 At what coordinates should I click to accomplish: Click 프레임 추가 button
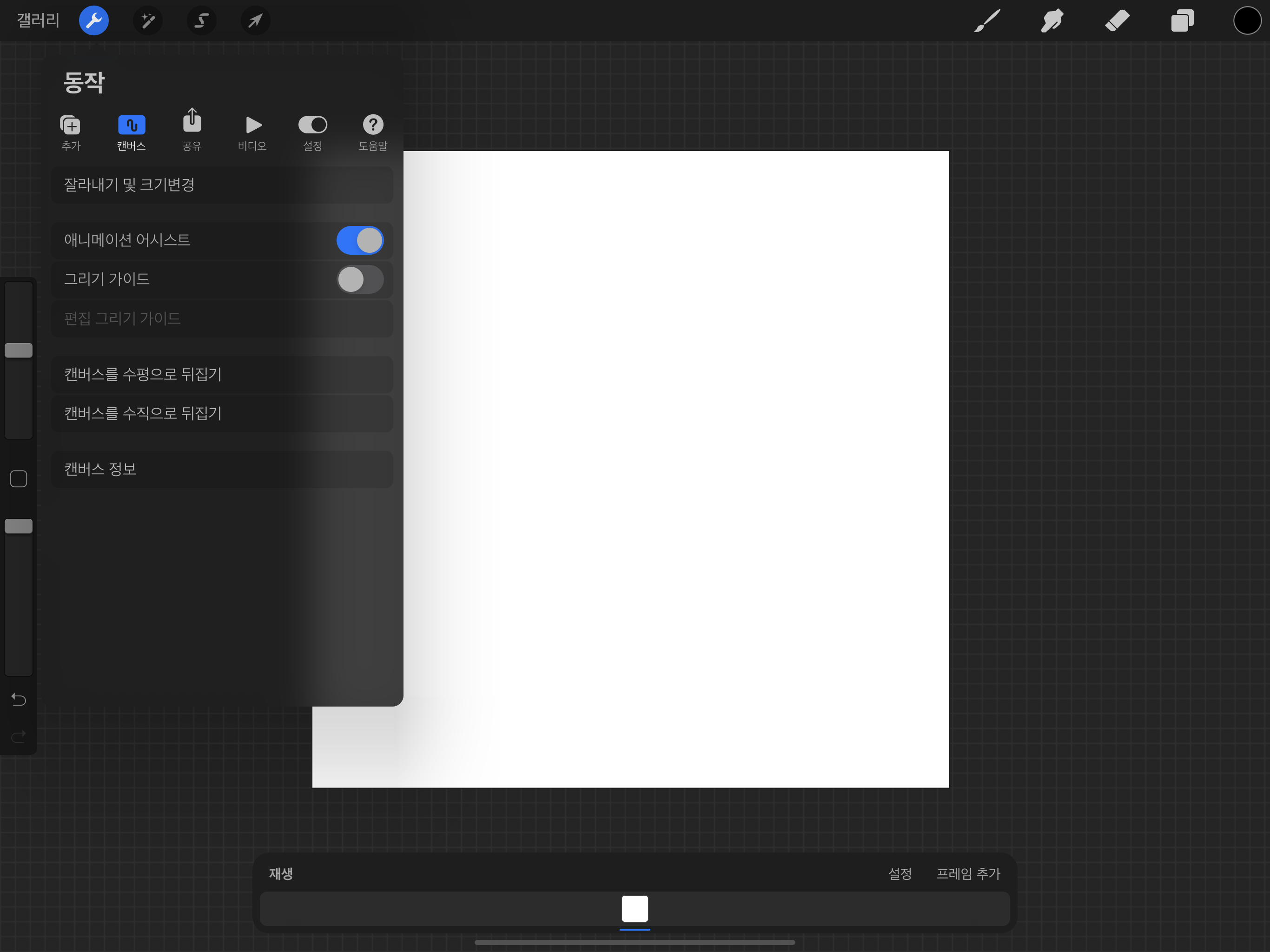tap(968, 873)
